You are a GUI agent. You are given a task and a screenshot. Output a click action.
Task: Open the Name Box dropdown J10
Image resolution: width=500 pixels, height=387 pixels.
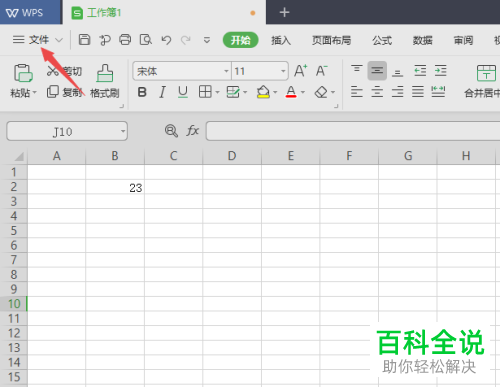pyautogui.click(x=123, y=131)
